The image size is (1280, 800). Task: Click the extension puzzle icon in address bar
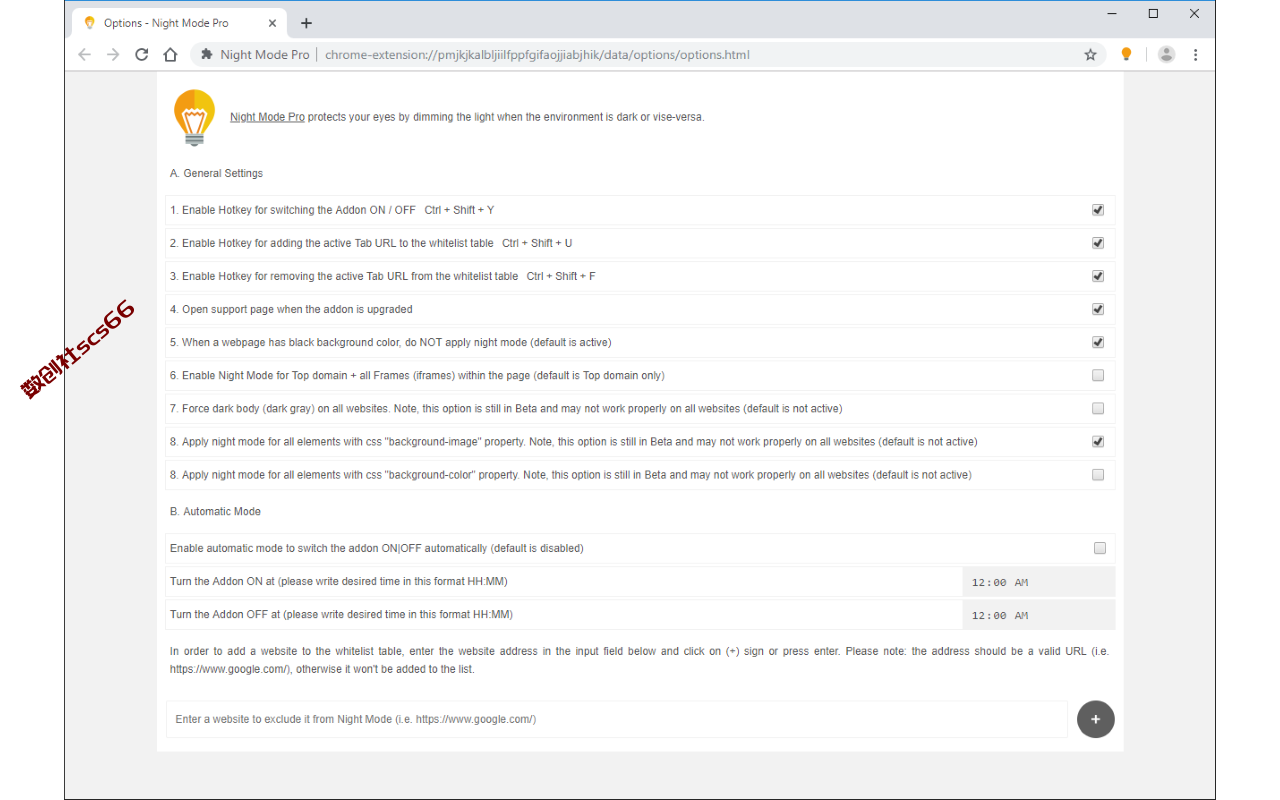click(x=207, y=55)
